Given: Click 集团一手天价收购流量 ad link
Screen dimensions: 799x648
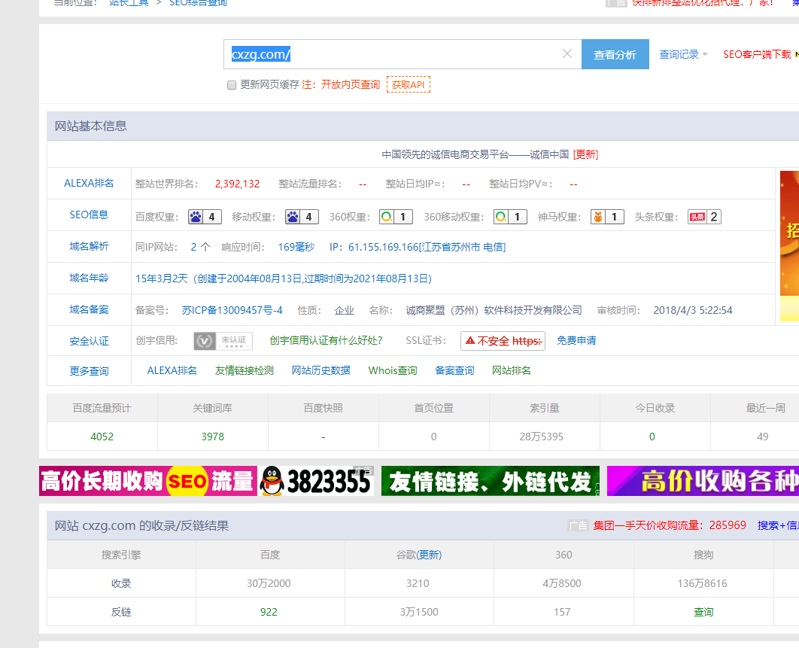Looking at the screenshot, I should [x=670, y=525].
